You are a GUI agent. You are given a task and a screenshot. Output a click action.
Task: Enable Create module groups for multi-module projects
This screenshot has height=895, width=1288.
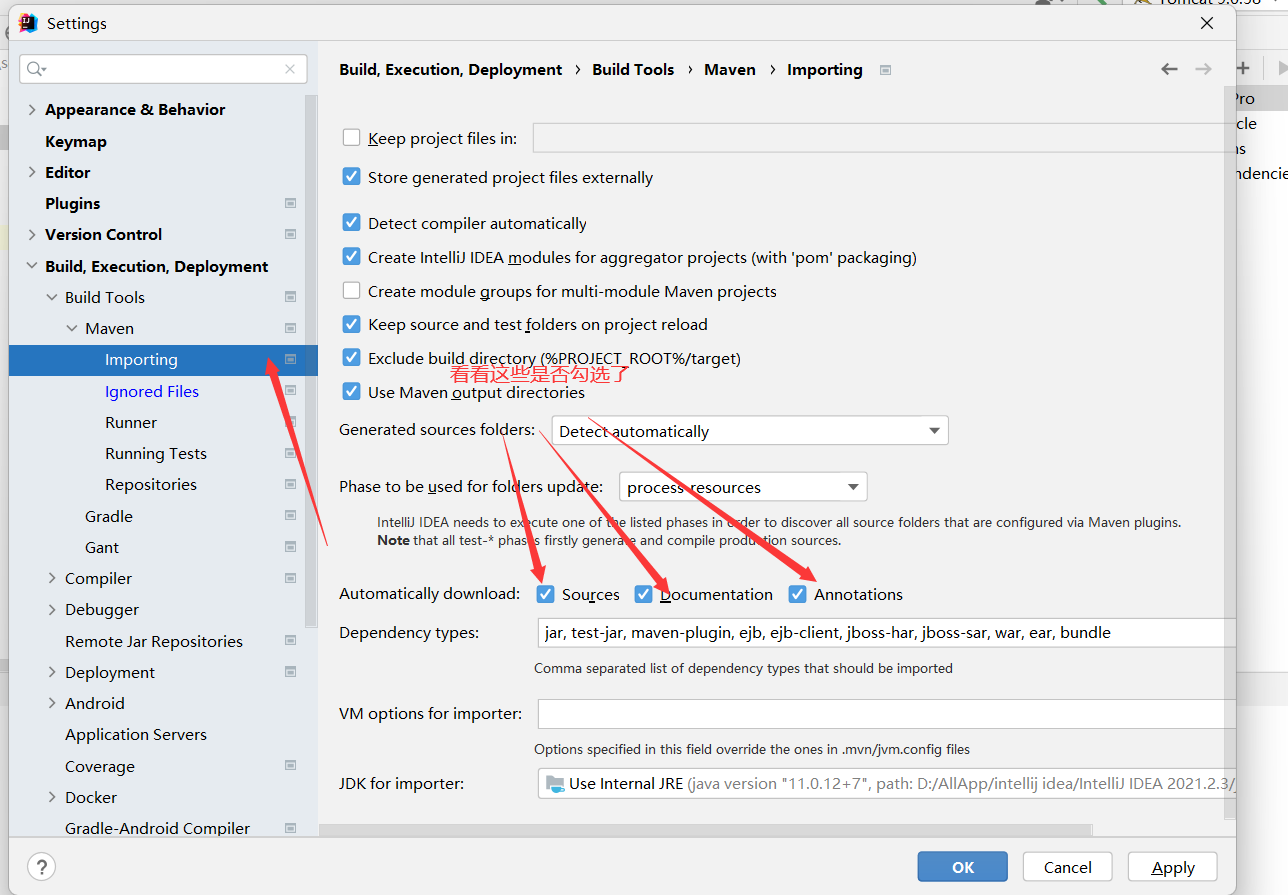coord(351,291)
